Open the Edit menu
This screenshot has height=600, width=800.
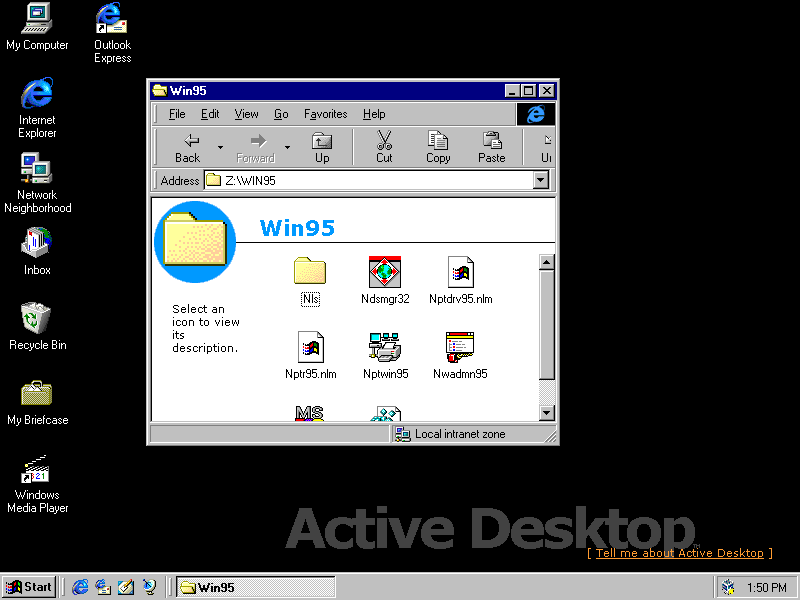point(210,114)
